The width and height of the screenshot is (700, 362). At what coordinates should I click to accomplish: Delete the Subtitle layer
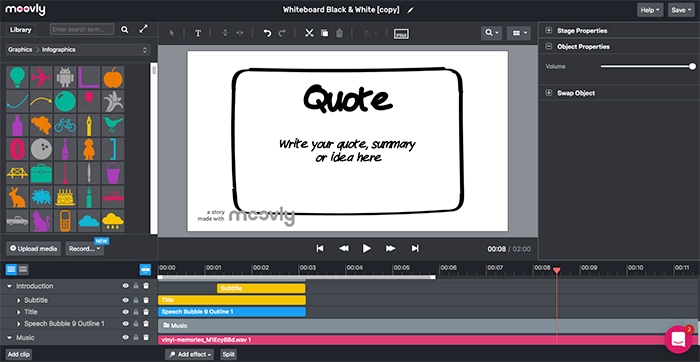[146, 300]
